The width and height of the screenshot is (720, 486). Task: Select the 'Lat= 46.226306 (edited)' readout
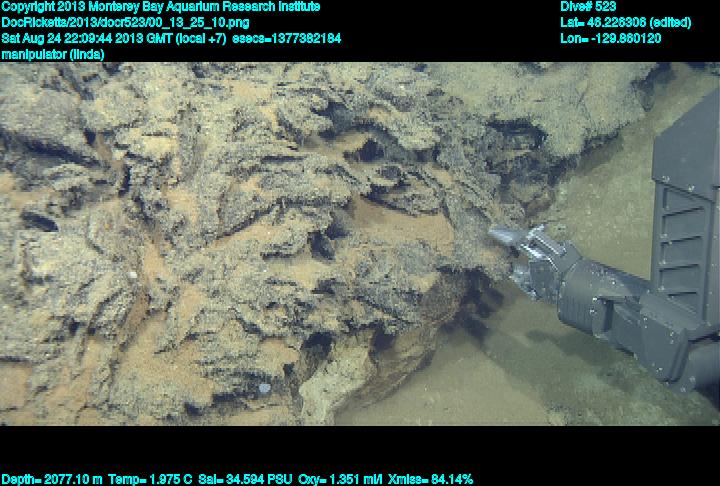tap(625, 23)
